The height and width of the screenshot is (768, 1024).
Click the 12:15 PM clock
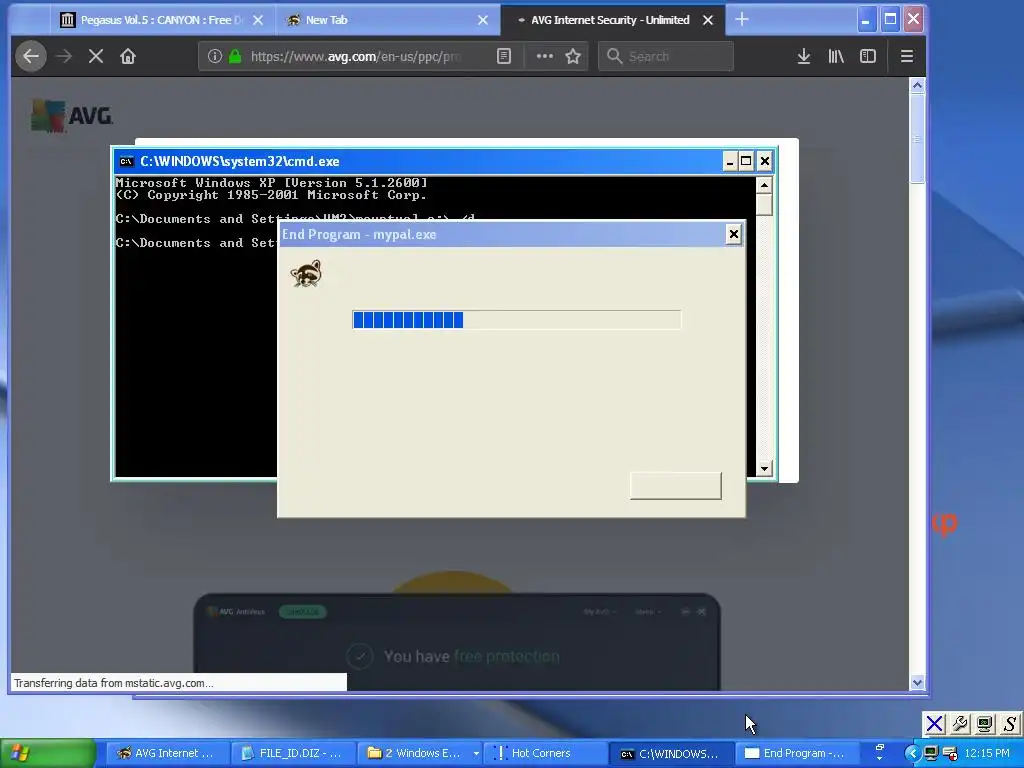pos(986,754)
